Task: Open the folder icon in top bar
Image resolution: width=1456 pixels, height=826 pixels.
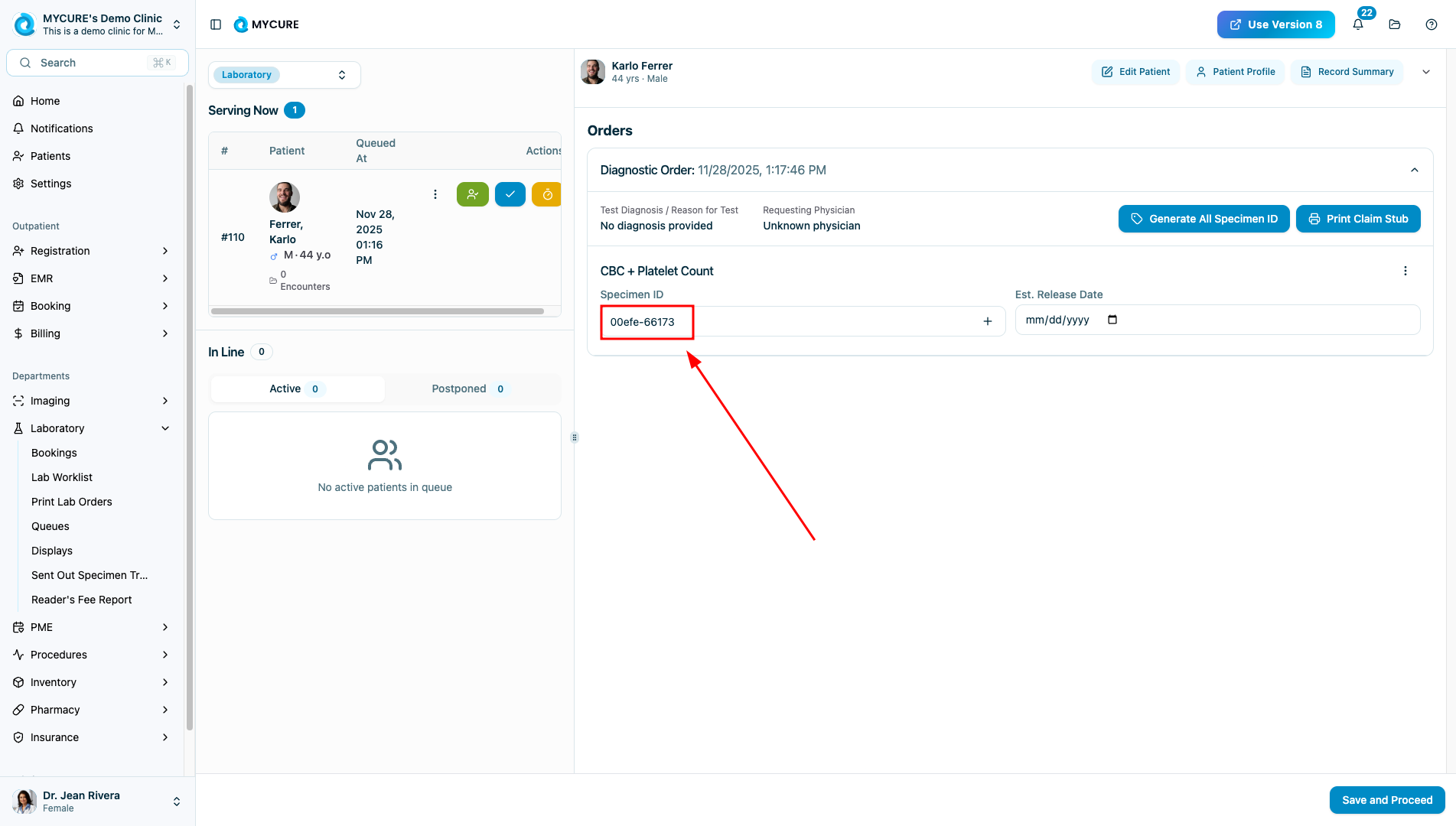Action: (x=1395, y=24)
